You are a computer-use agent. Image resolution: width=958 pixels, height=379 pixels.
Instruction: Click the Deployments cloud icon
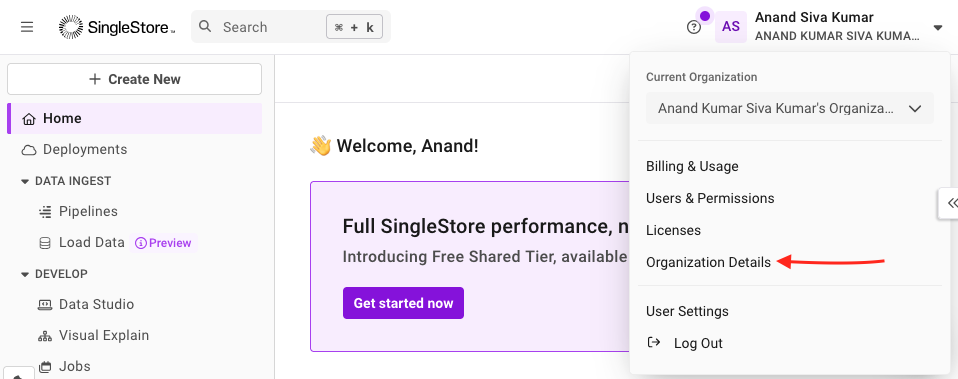click(x=29, y=150)
